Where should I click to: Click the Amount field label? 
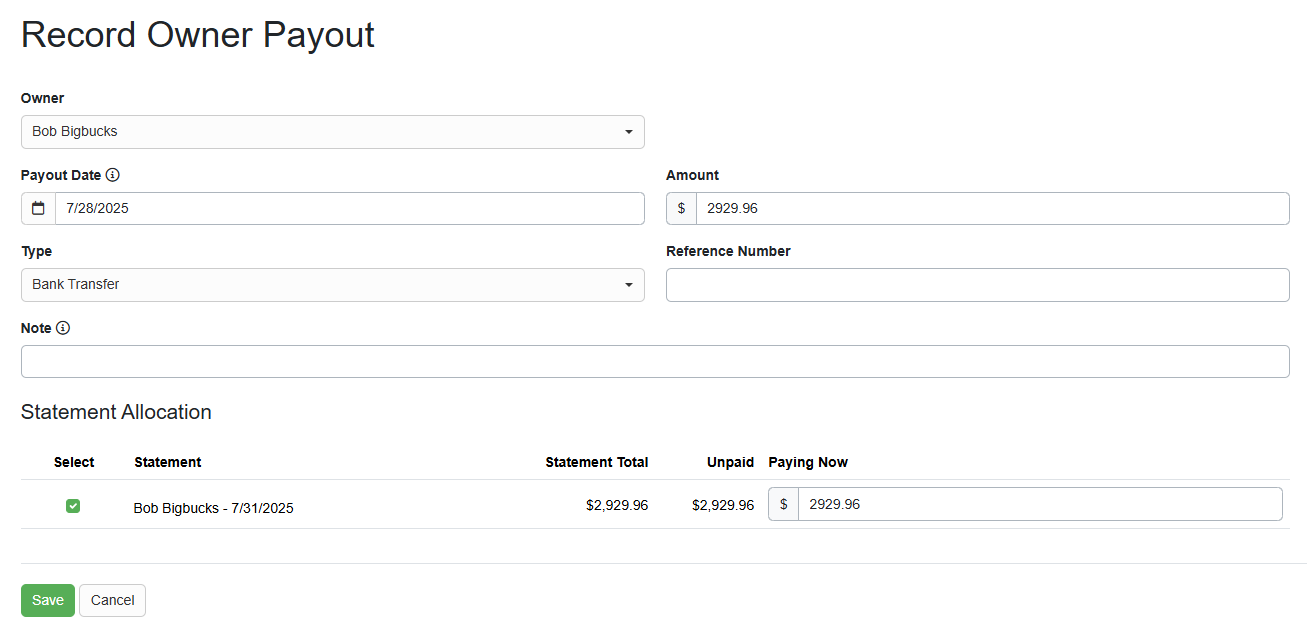point(693,175)
